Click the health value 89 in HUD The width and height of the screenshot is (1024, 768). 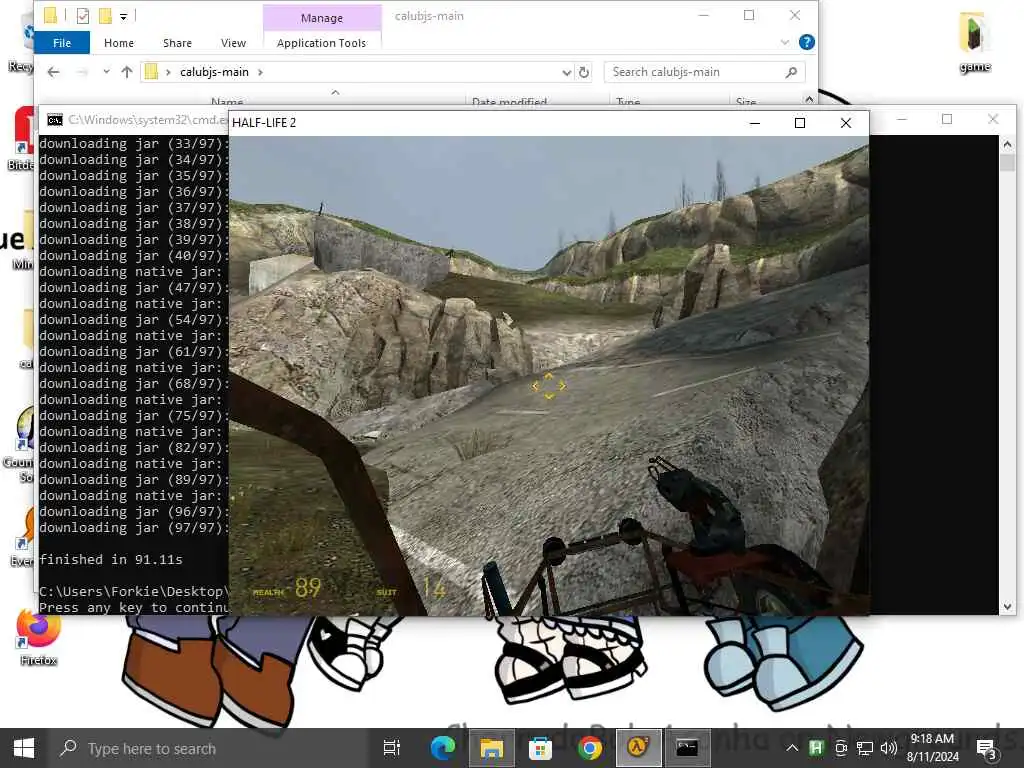308,588
